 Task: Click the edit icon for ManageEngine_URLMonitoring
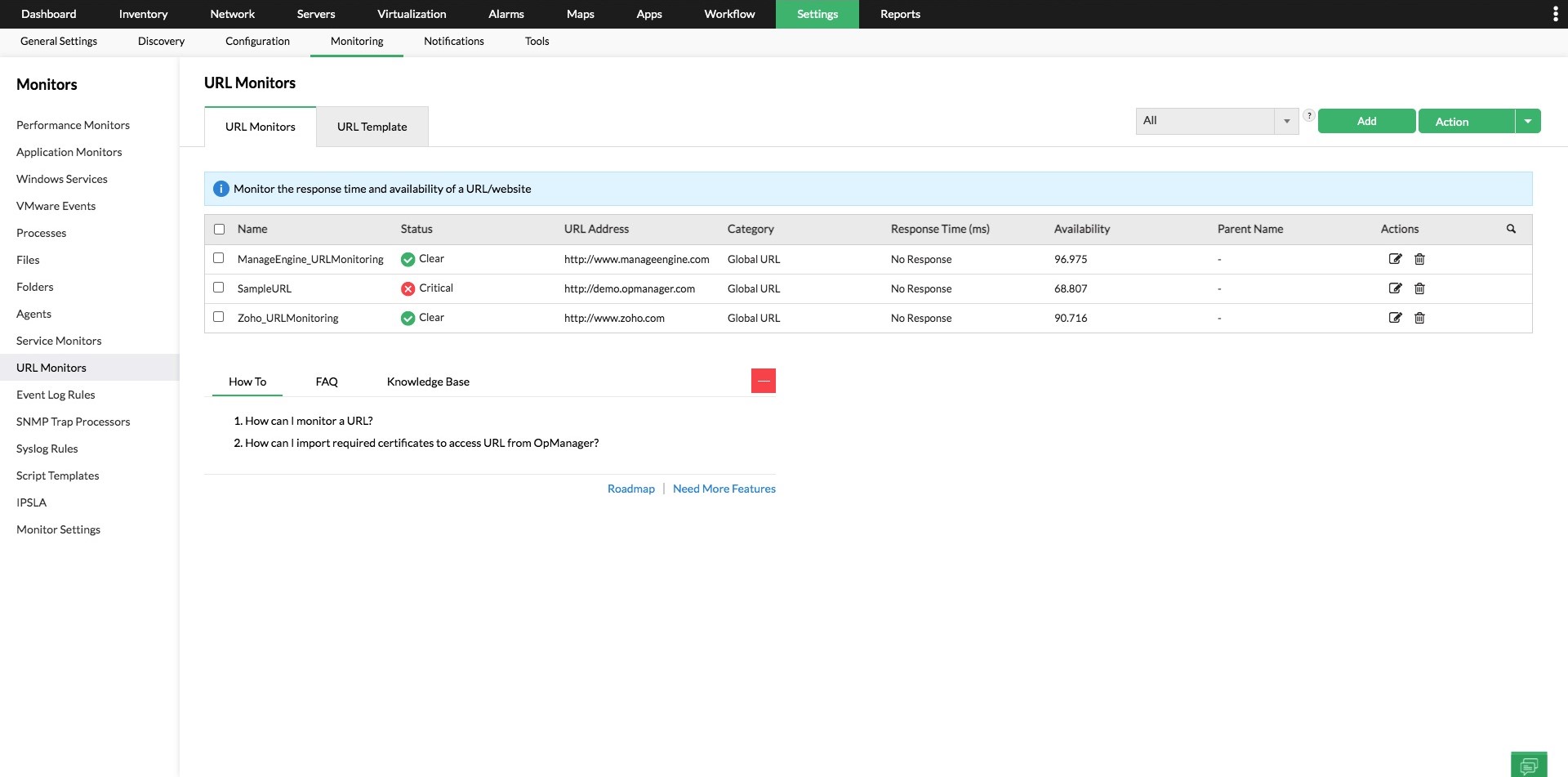click(x=1395, y=259)
